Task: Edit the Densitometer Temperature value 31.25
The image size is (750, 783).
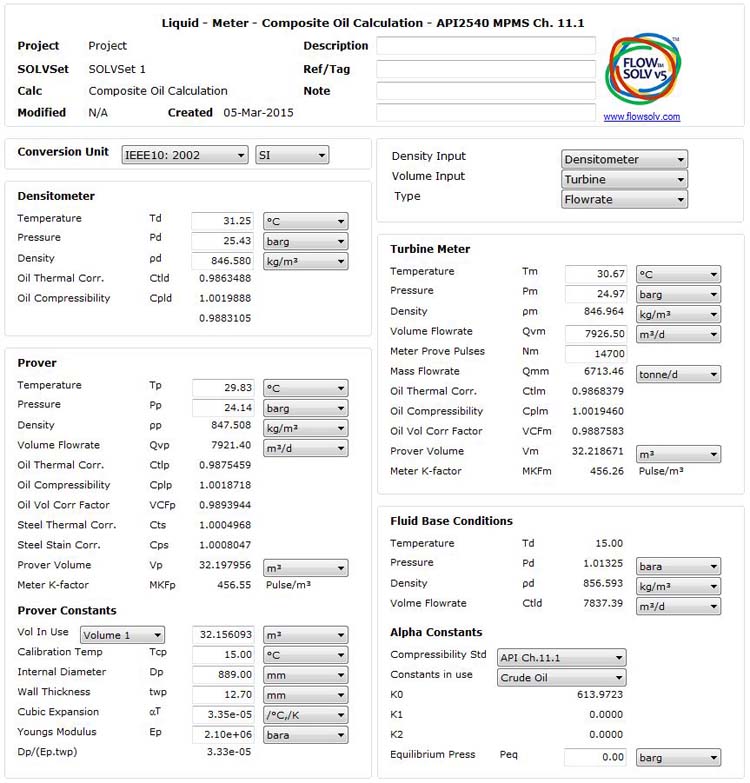Action: click(x=222, y=221)
